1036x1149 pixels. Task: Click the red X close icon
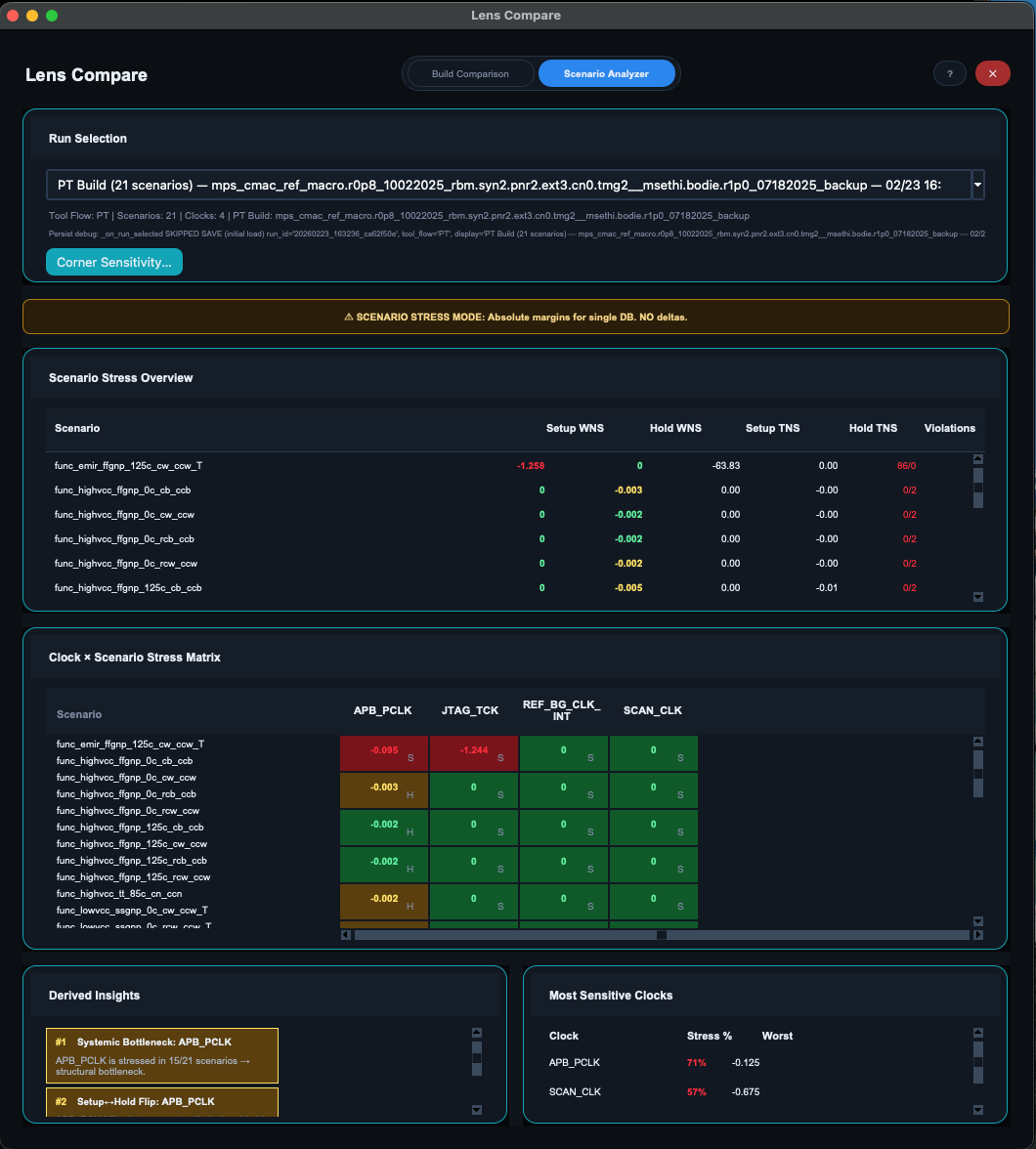pos(992,73)
